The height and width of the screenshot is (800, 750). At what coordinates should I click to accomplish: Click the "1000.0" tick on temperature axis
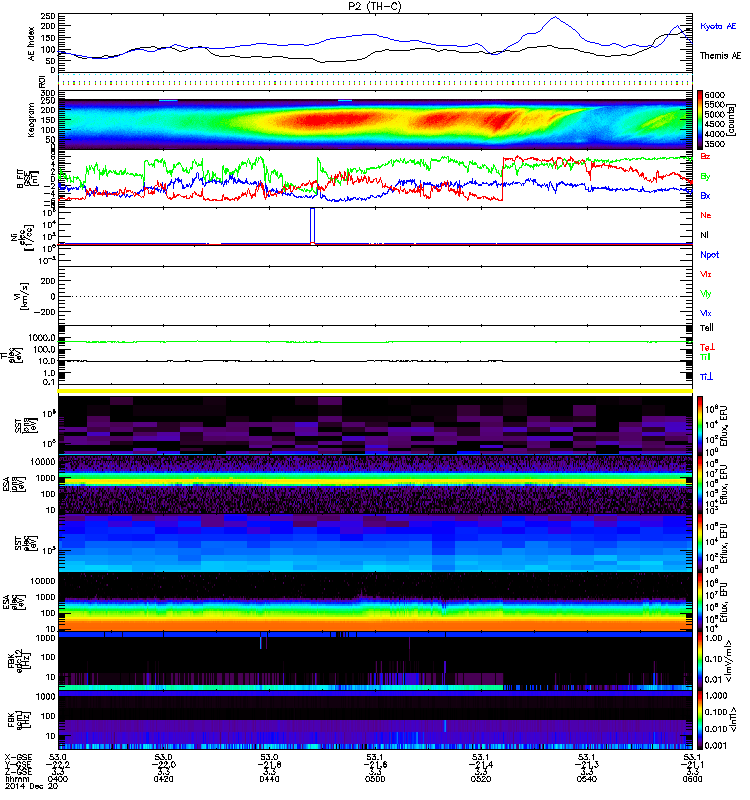tap(42, 338)
